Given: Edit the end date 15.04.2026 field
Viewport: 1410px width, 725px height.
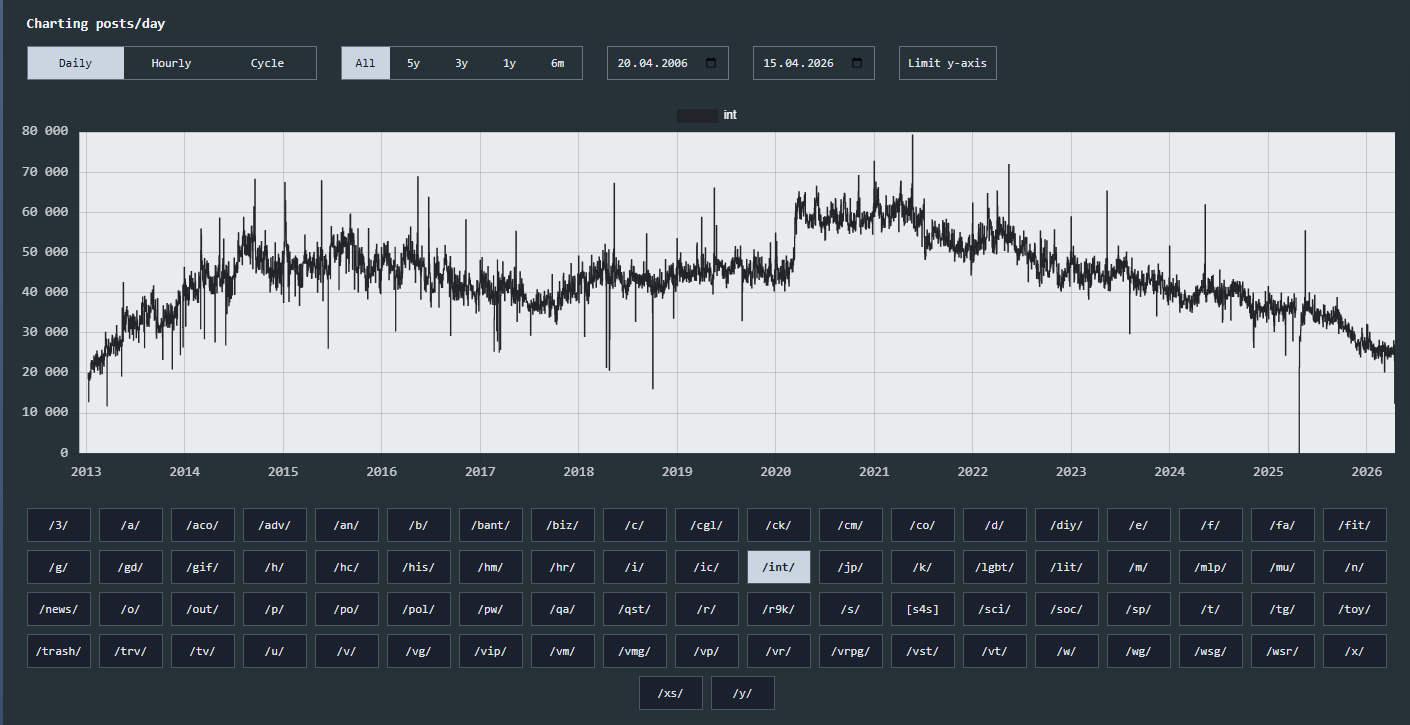Looking at the screenshot, I should 814,63.
